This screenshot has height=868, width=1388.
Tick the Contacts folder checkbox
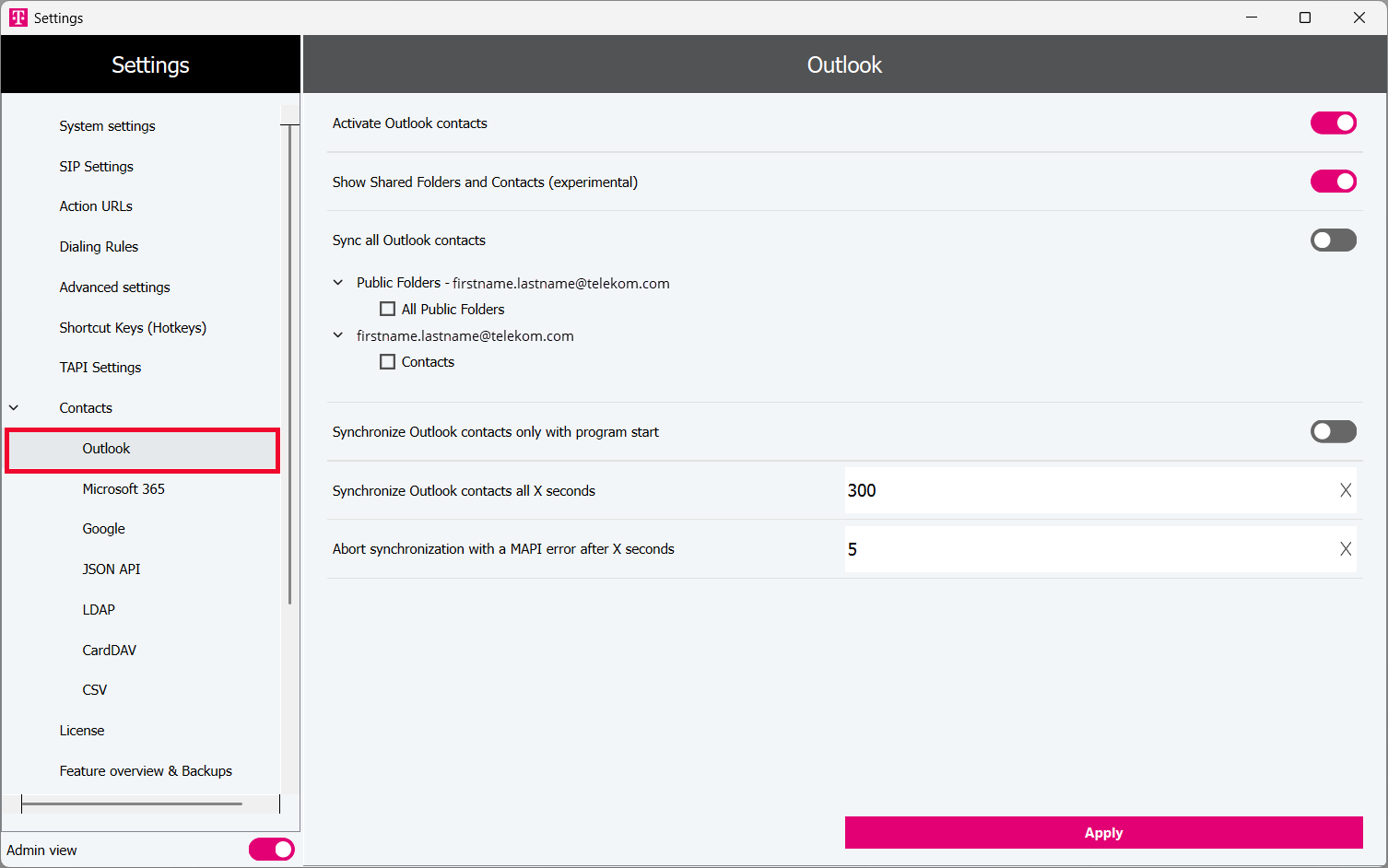coord(388,362)
